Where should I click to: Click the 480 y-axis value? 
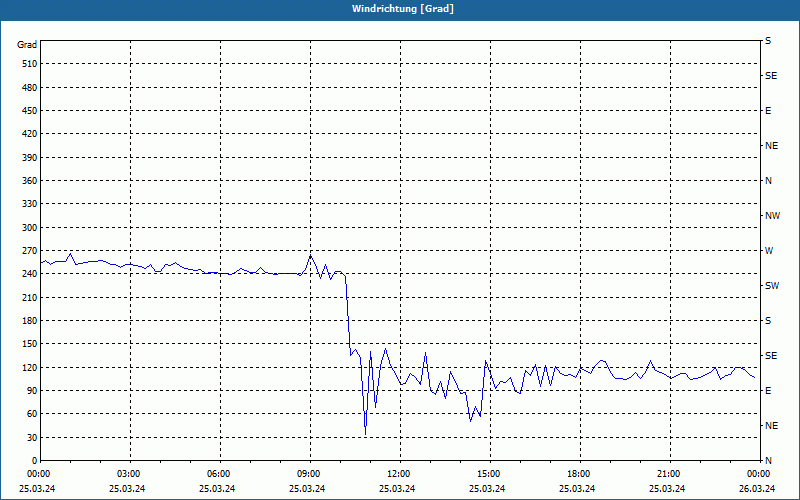(30, 88)
